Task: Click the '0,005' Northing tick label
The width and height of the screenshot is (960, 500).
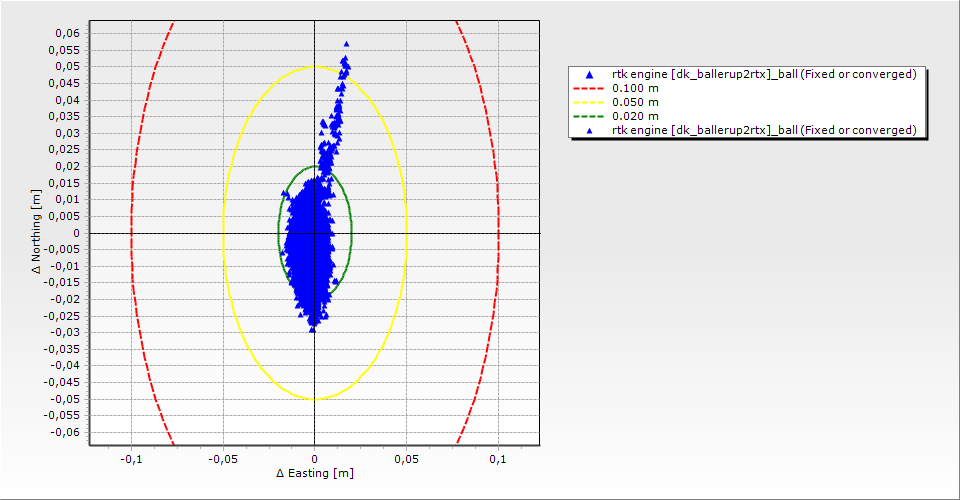Action: pos(64,216)
